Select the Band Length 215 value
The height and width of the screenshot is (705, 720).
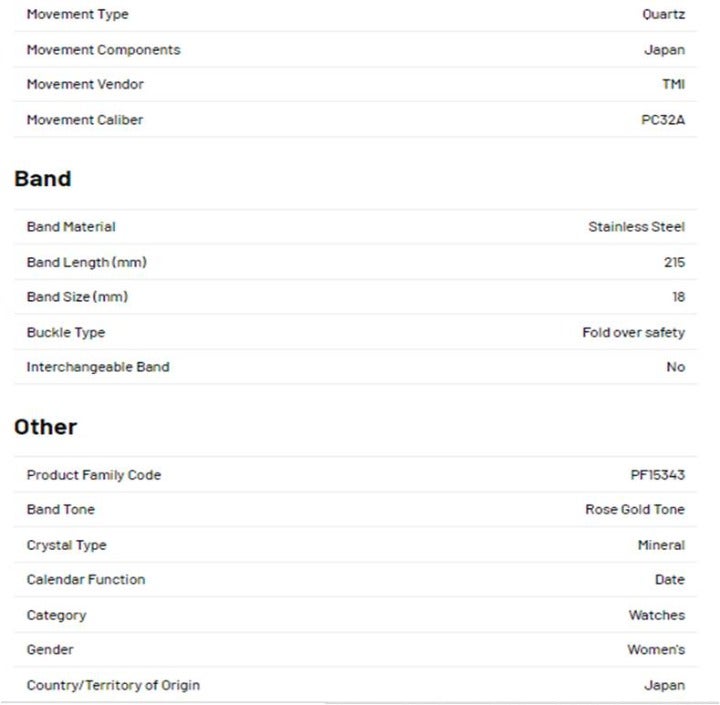[x=674, y=262]
